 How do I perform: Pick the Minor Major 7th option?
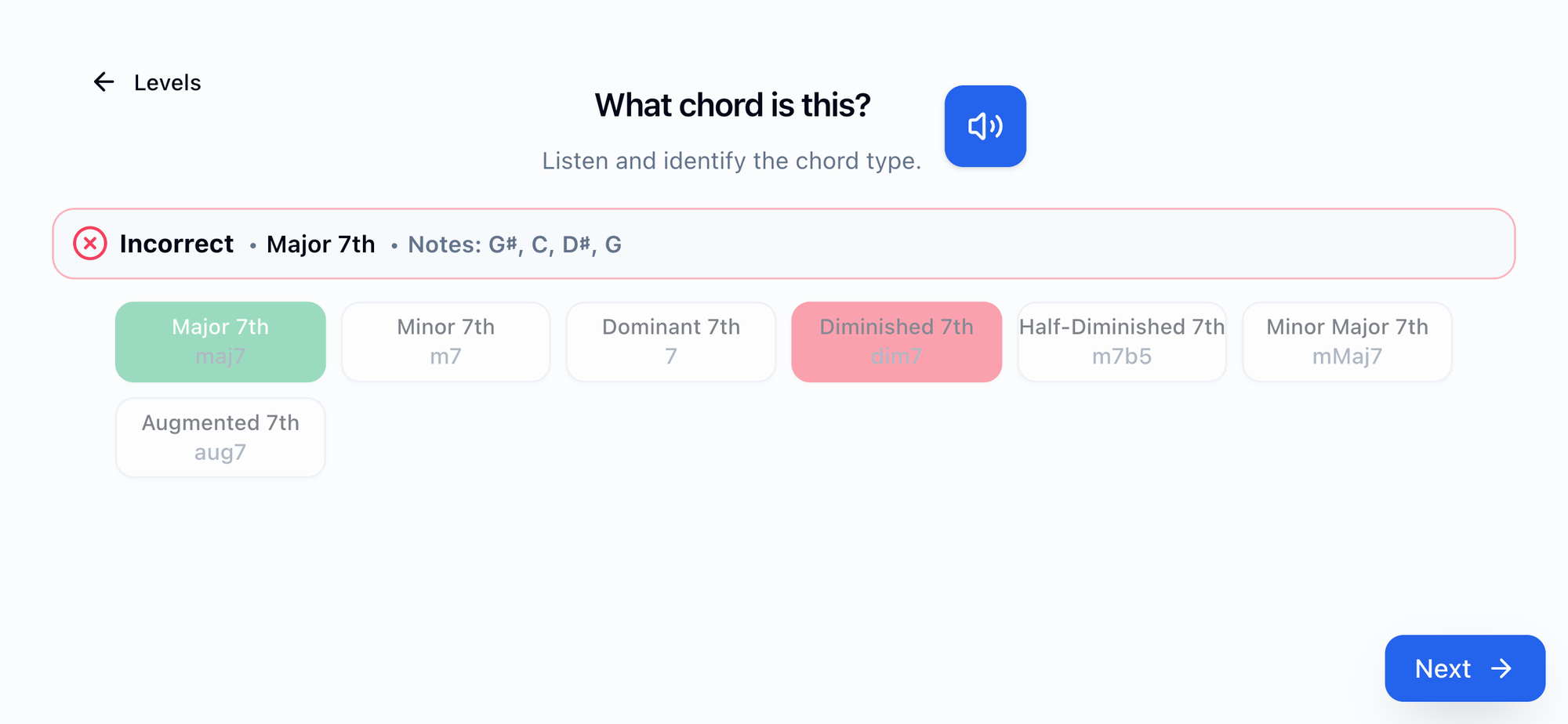1347,342
